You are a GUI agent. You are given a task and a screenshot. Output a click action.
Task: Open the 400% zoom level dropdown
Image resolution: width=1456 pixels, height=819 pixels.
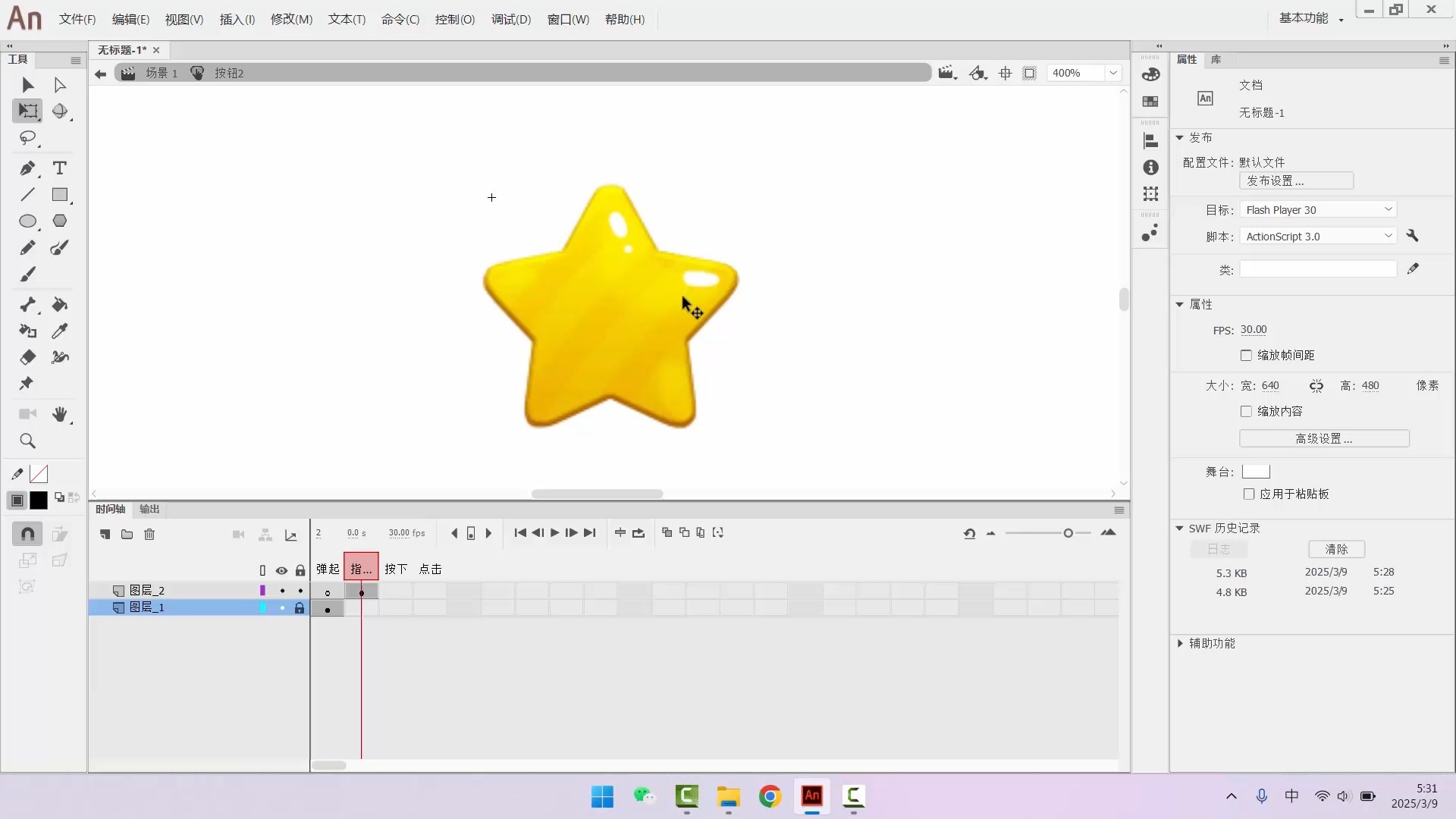(1113, 74)
